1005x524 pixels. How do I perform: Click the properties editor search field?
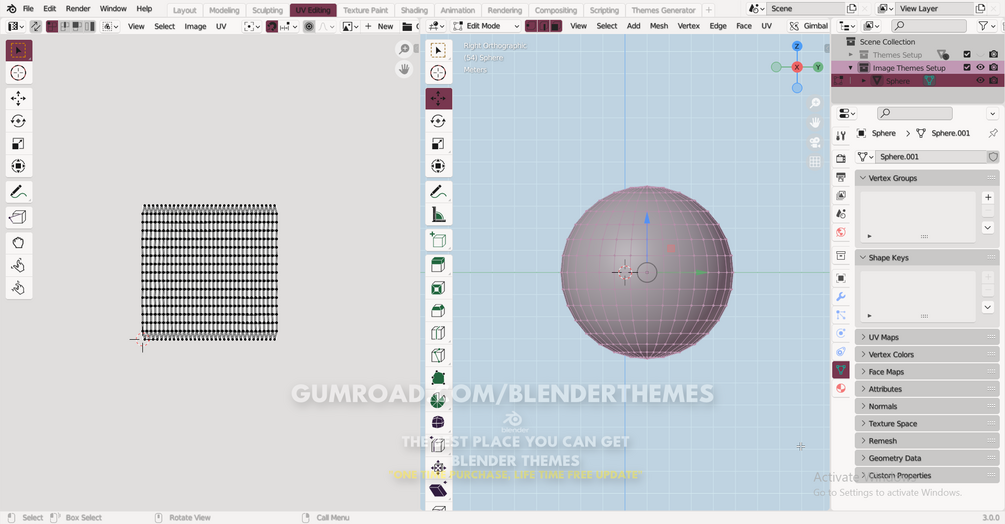point(915,113)
